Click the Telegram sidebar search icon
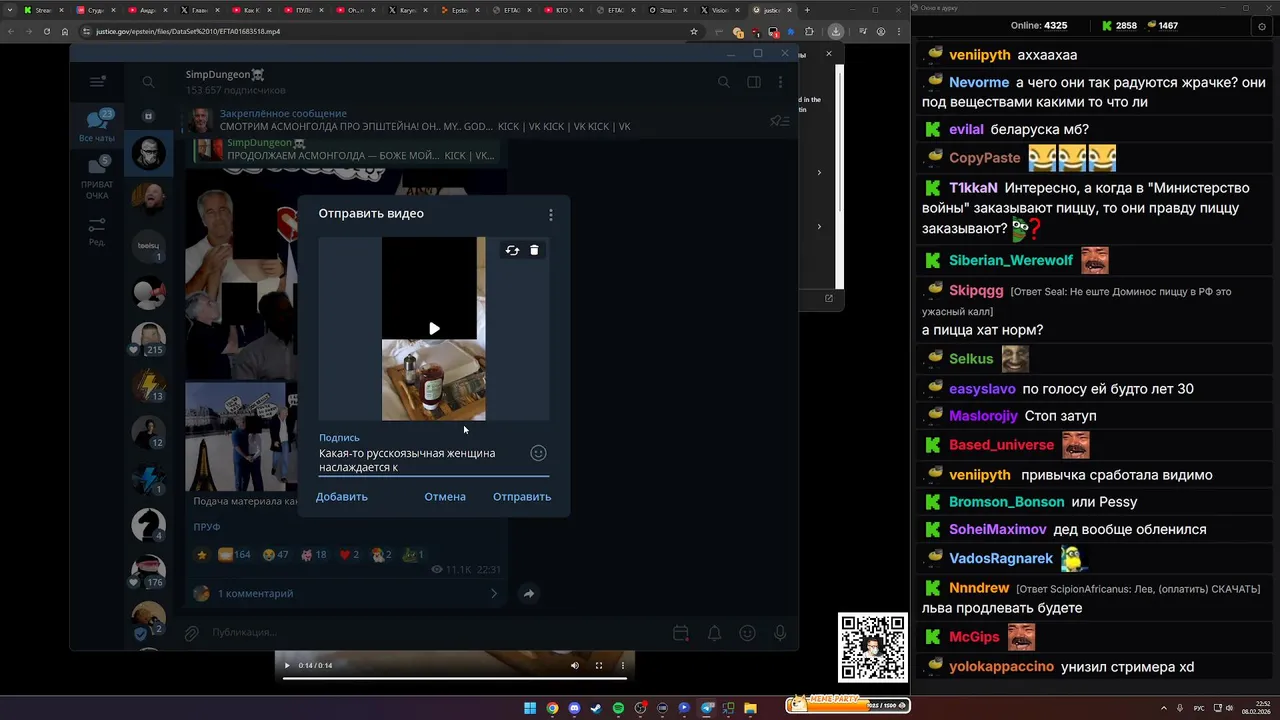This screenshot has height=720, width=1280. (x=148, y=82)
